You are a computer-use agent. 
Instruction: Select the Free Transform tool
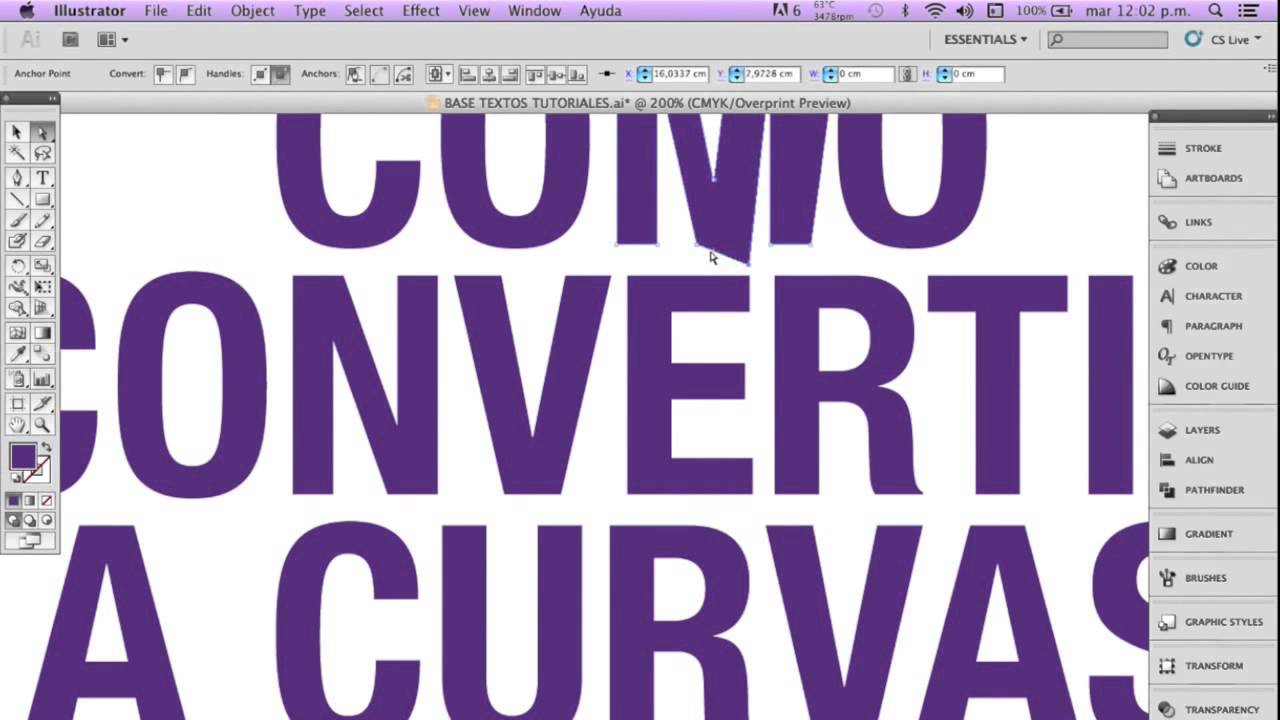point(42,287)
